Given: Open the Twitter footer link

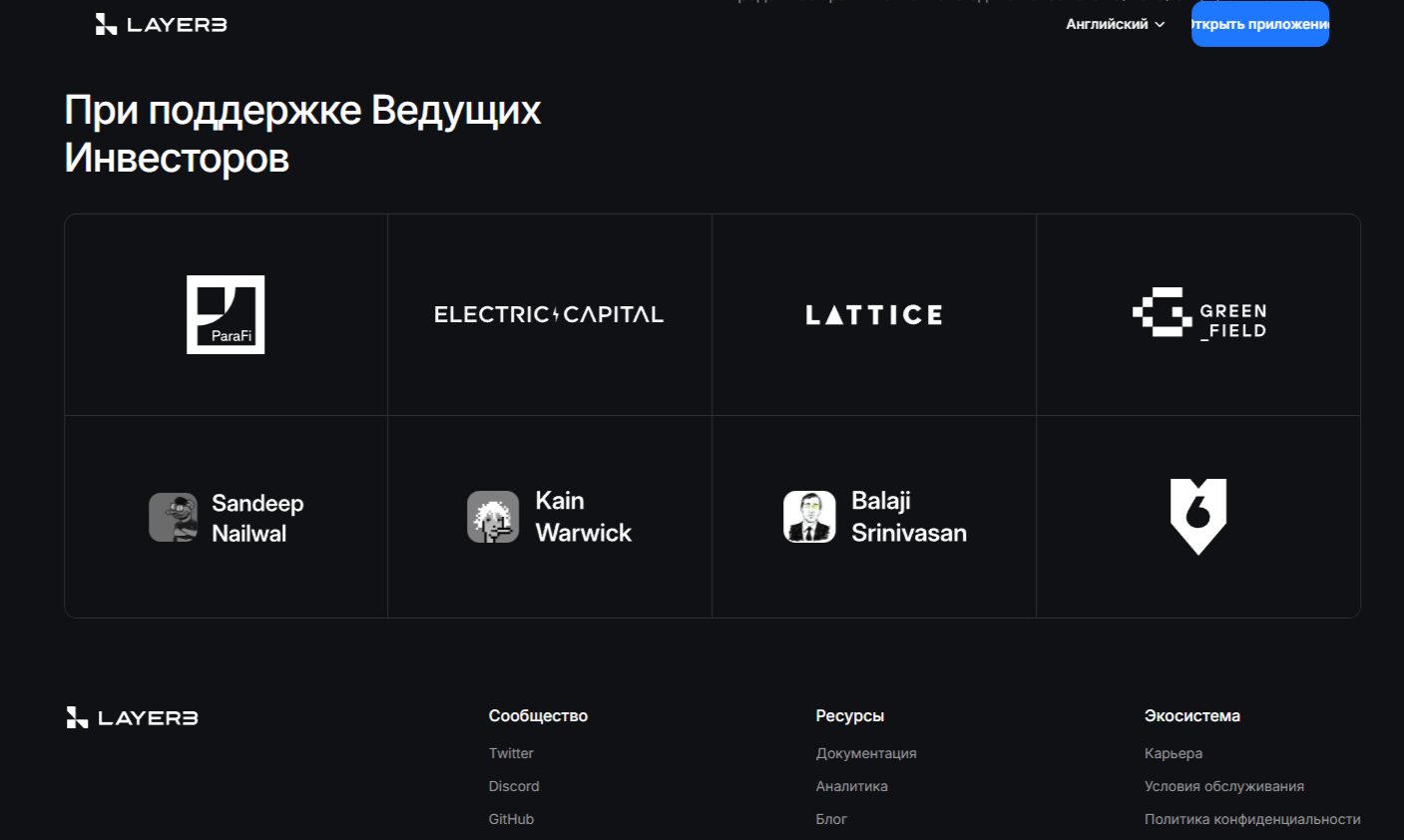Looking at the screenshot, I should pyautogui.click(x=511, y=753).
